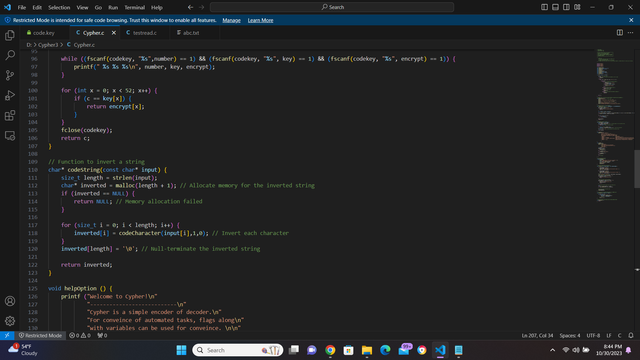Click the Manage link in Restricted Mode banner
This screenshot has width=640, height=360.
(x=231, y=20)
